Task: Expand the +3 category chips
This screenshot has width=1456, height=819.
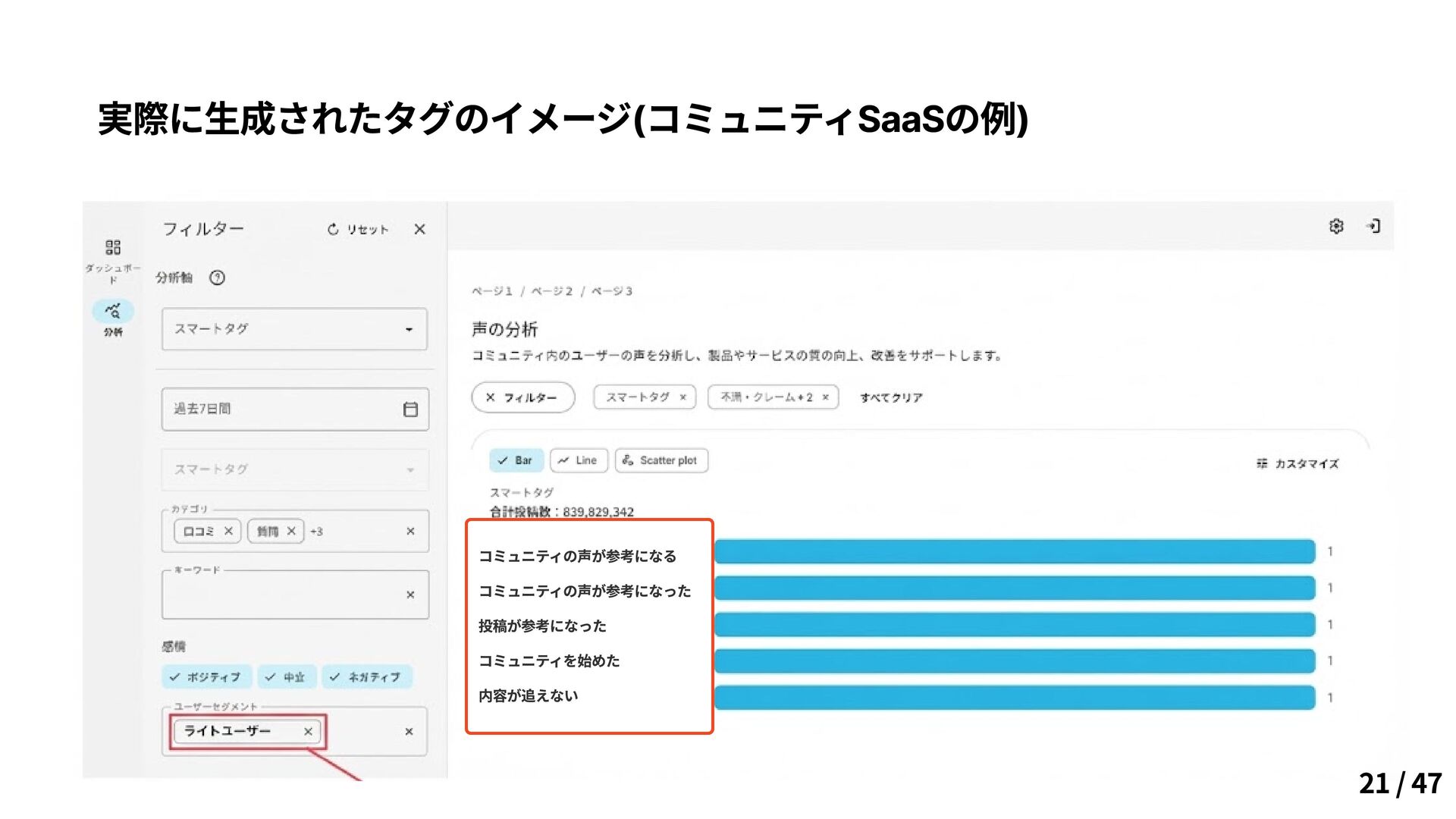Action: click(x=317, y=532)
